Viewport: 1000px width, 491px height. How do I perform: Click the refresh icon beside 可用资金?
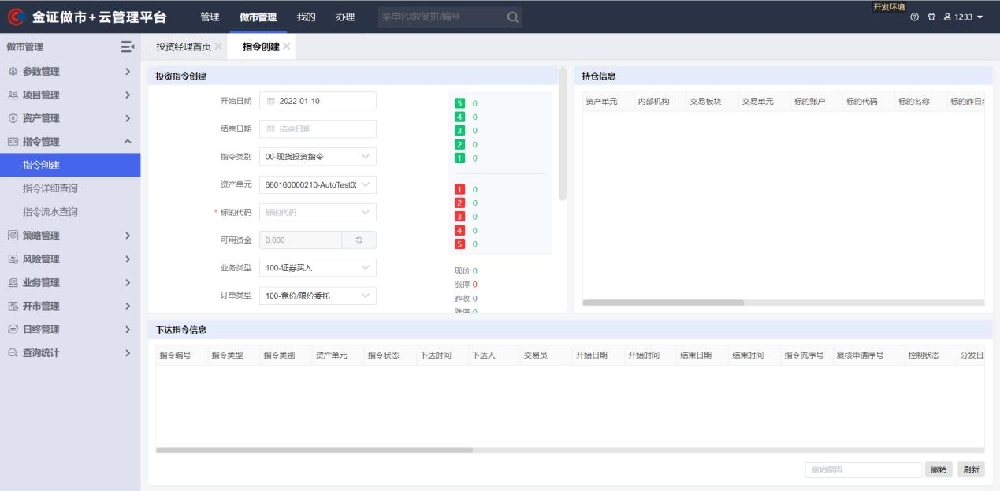pyautogui.click(x=359, y=240)
